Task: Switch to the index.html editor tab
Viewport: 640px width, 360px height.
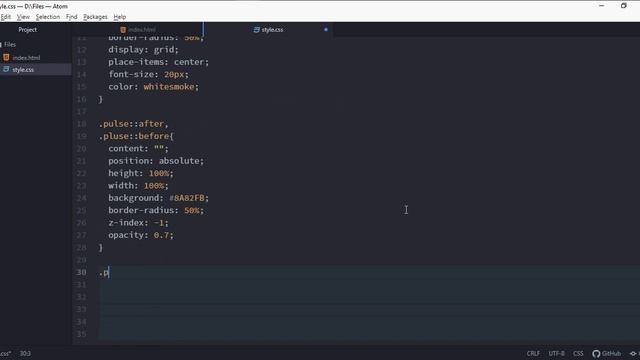Action: pyautogui.click(x=138, y=29)
